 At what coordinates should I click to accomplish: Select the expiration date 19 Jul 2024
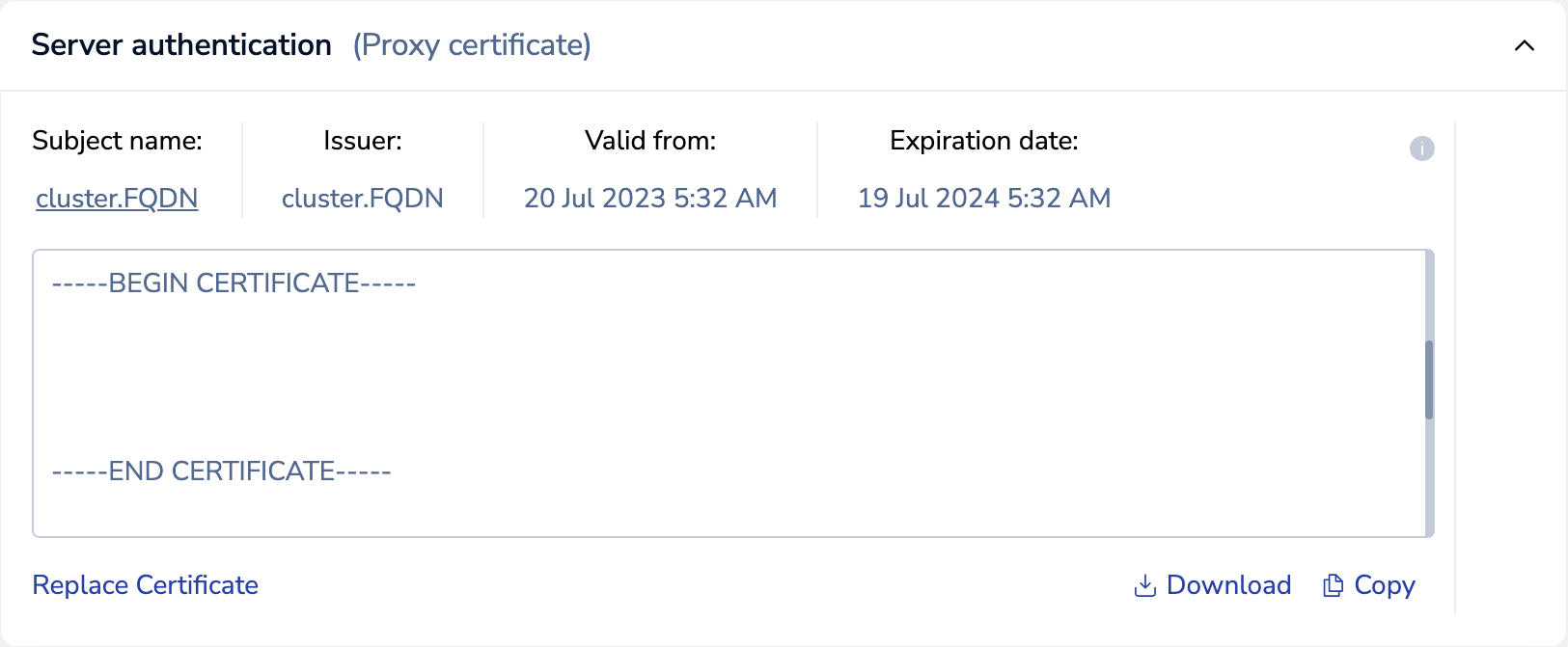984,198
